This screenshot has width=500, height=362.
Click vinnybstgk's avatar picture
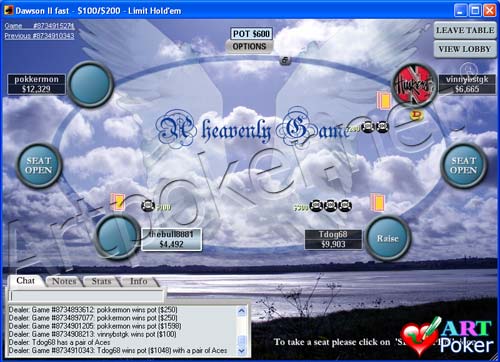414,85
